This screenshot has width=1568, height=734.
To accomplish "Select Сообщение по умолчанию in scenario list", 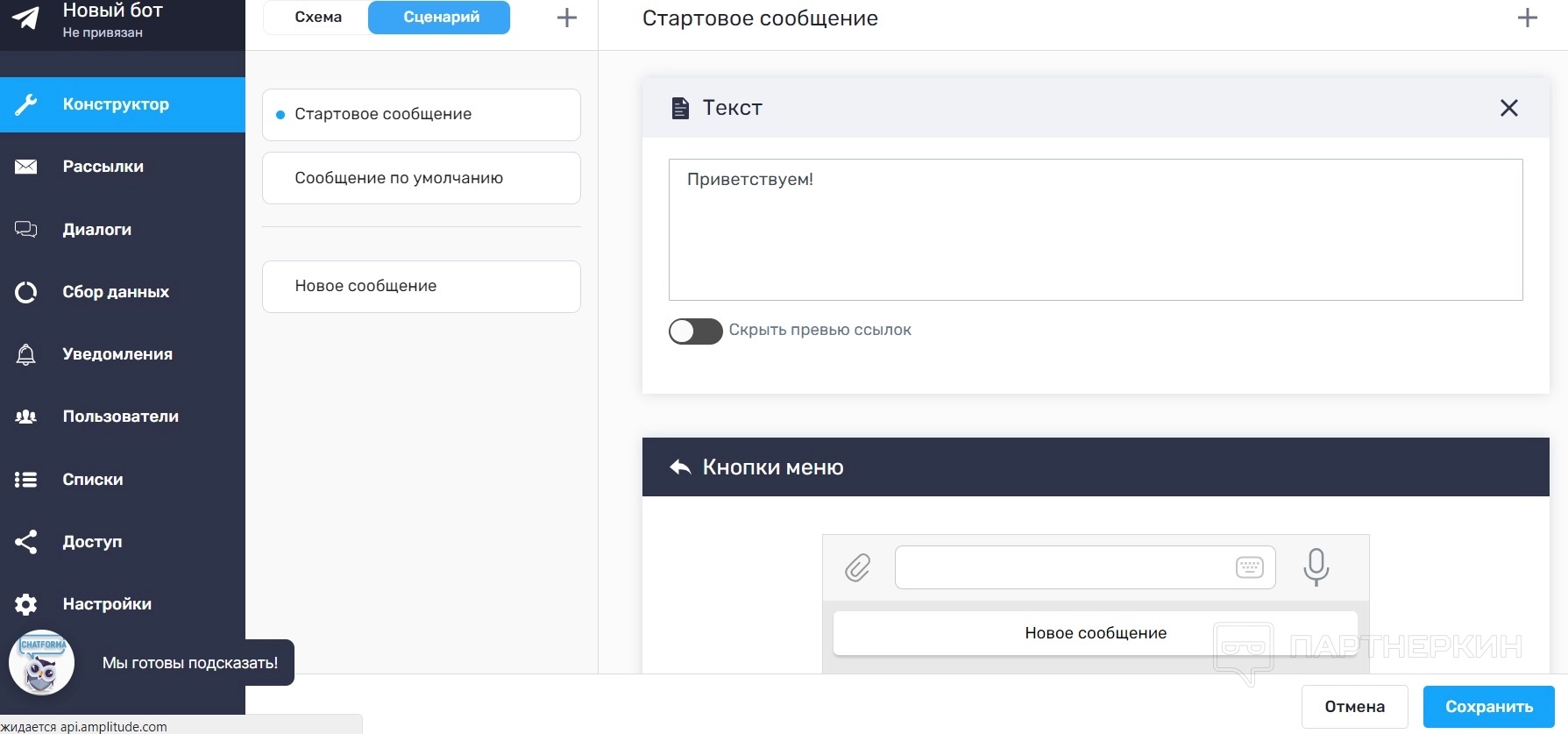I will click(421, 178).
